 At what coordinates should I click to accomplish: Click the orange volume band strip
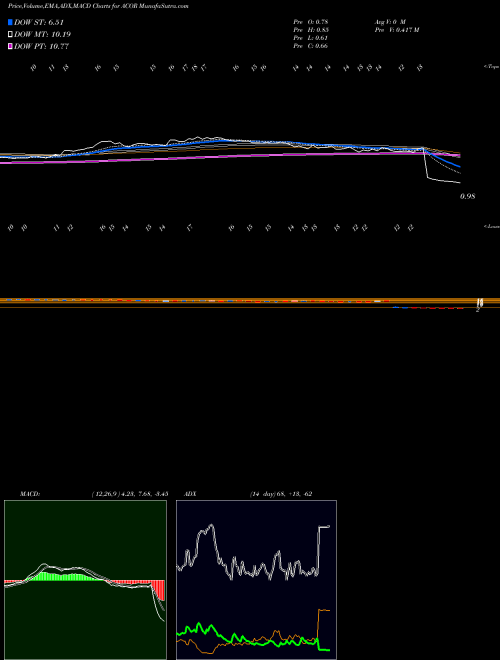click(250, 301)
